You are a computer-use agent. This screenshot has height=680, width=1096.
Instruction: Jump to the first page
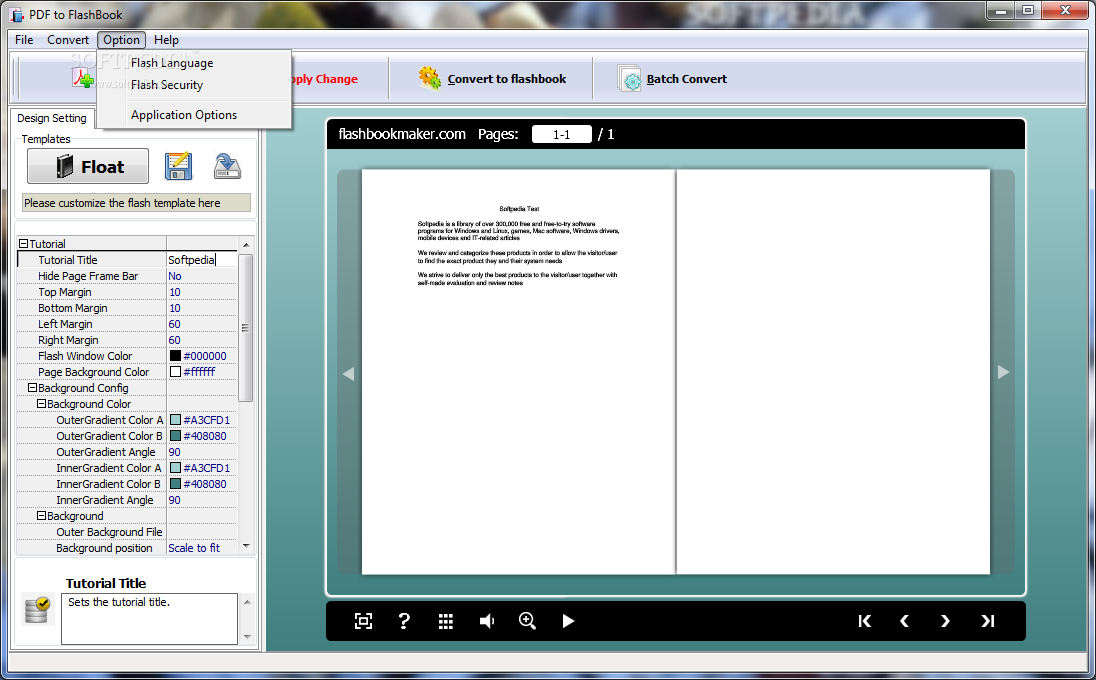(x=865, y=621)
